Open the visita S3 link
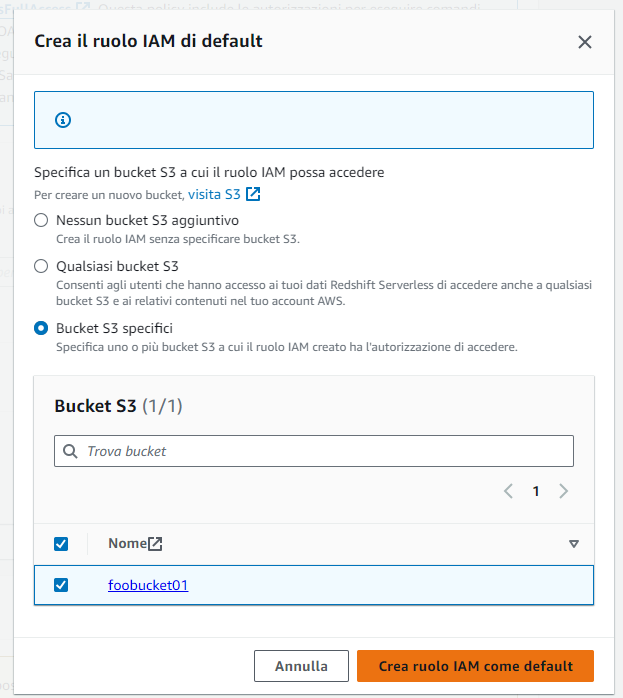 click(214, 195)
